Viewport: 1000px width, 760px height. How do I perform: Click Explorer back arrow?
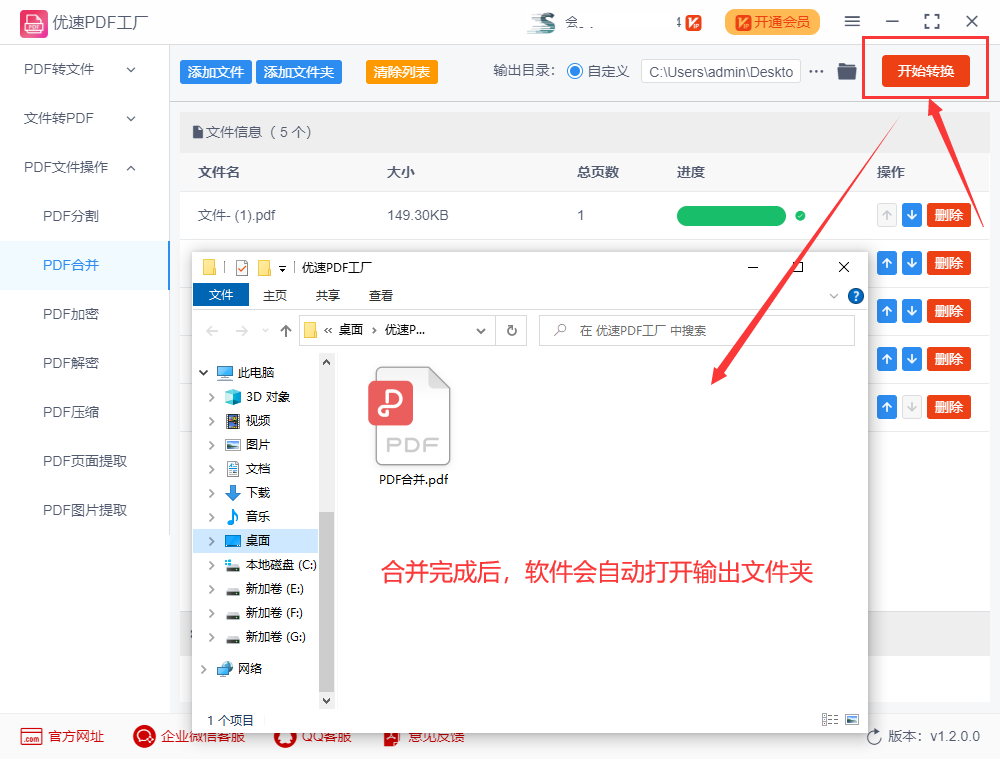212,331
